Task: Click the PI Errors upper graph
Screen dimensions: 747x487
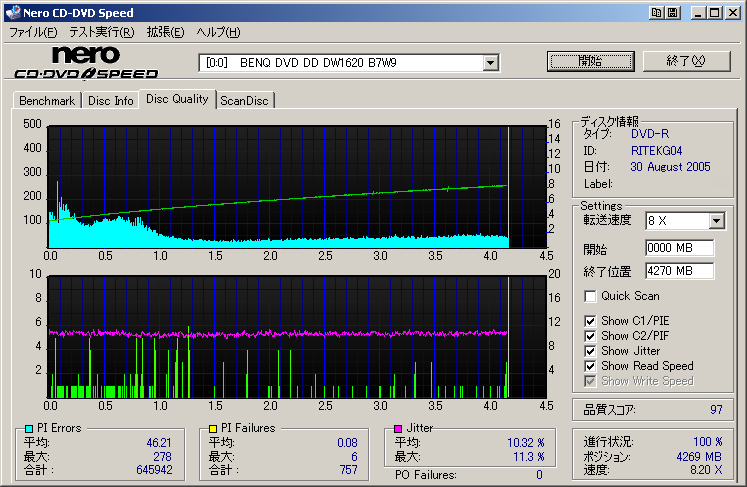Action: tap(296, 187)
